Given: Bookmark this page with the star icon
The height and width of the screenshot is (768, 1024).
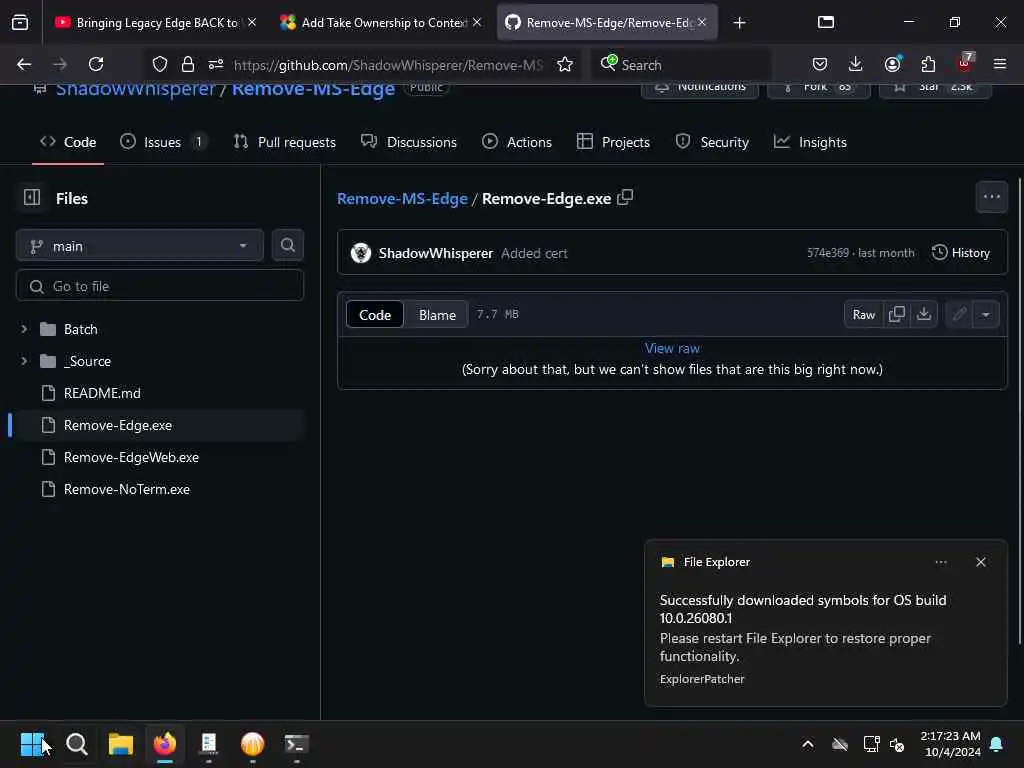Looking at the screenshot, I should click(565, 64).
